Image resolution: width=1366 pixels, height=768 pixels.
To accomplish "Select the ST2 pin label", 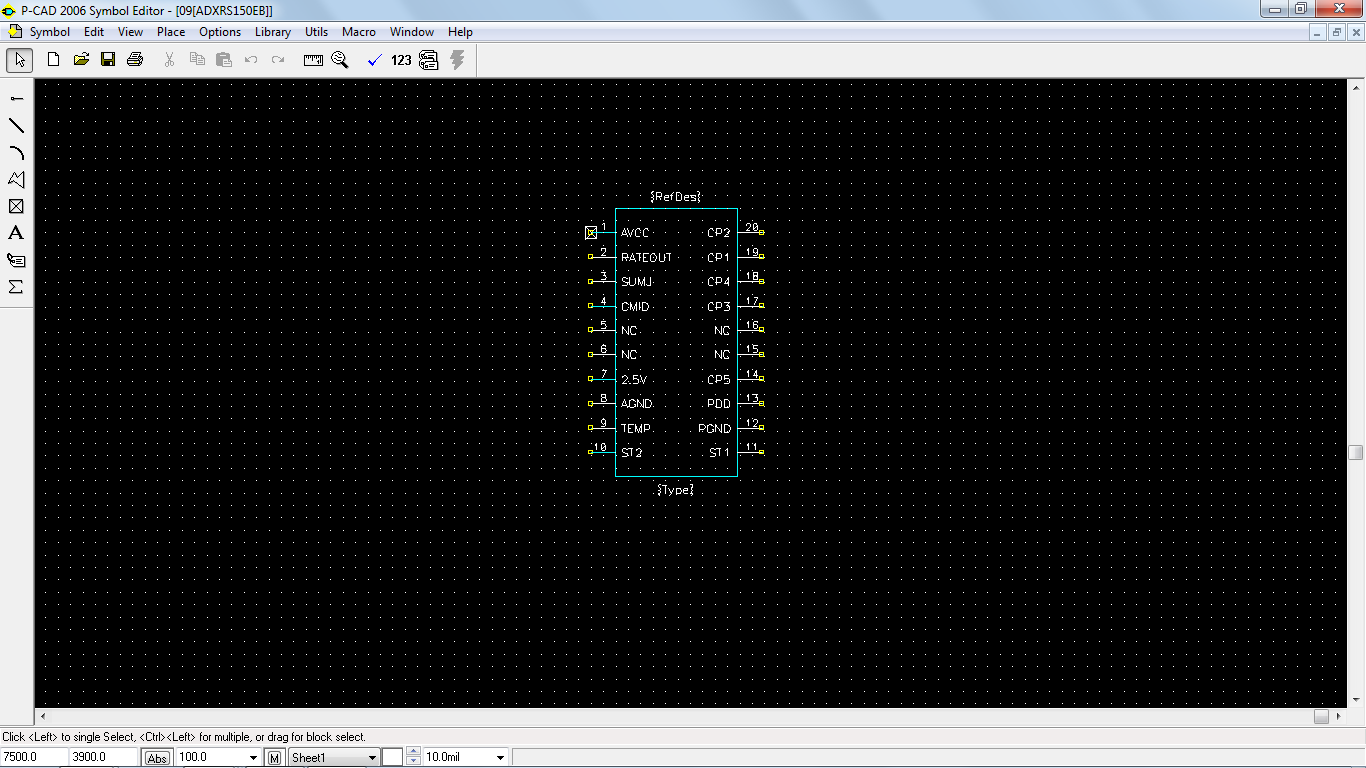I will (631, 453).
